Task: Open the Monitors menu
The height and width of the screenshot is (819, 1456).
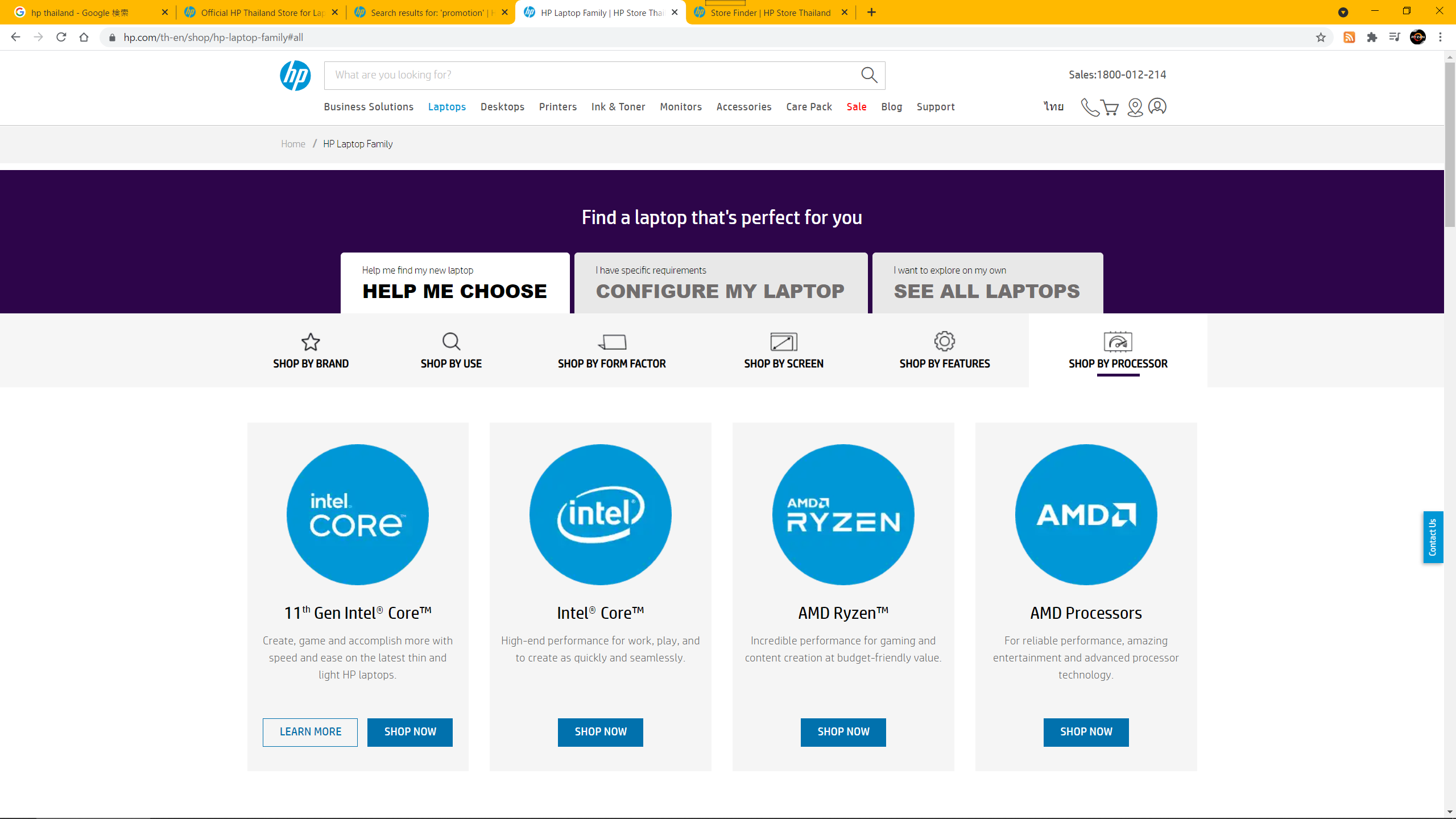Action: pos(681,107)
